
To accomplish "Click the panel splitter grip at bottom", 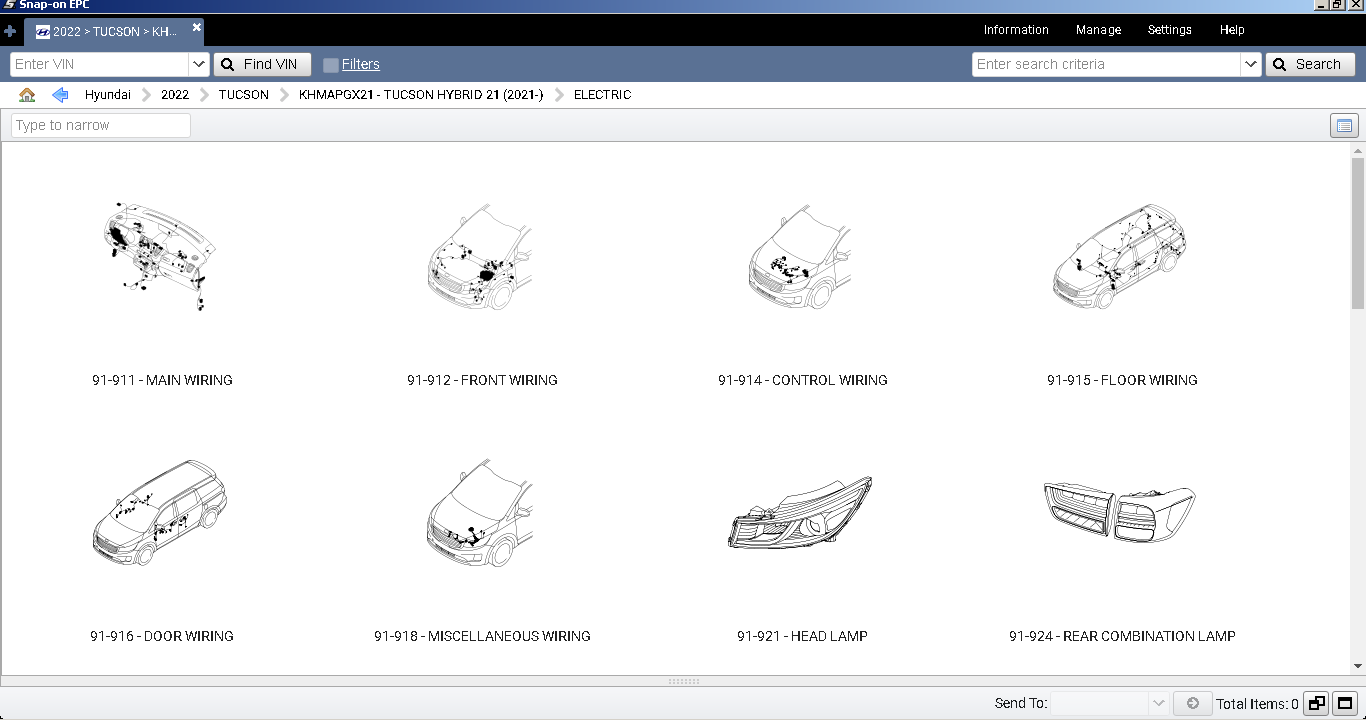I will (683, 681).
